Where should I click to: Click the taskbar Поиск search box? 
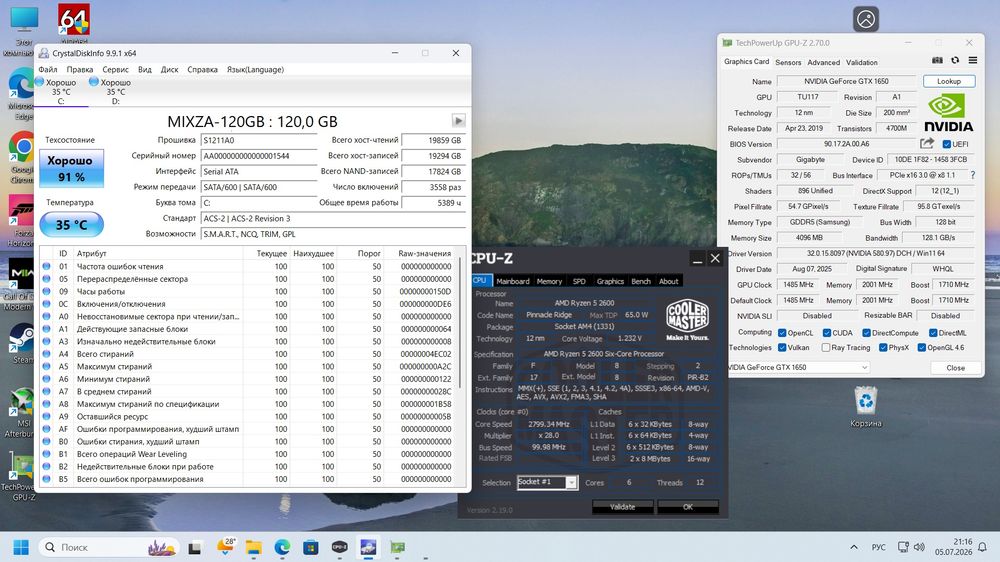109,547
